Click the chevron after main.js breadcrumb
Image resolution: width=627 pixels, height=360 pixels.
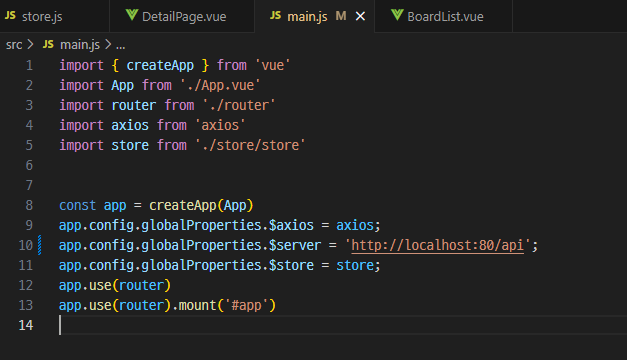point(108,44)
